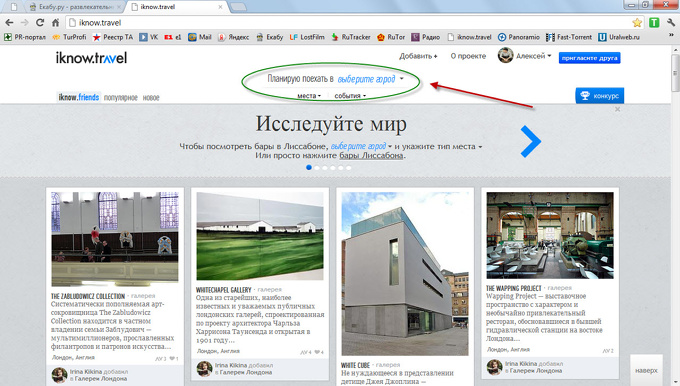Open укажите тип места dropdown
This screenshot has height=386, width=680.
(442, 147)
